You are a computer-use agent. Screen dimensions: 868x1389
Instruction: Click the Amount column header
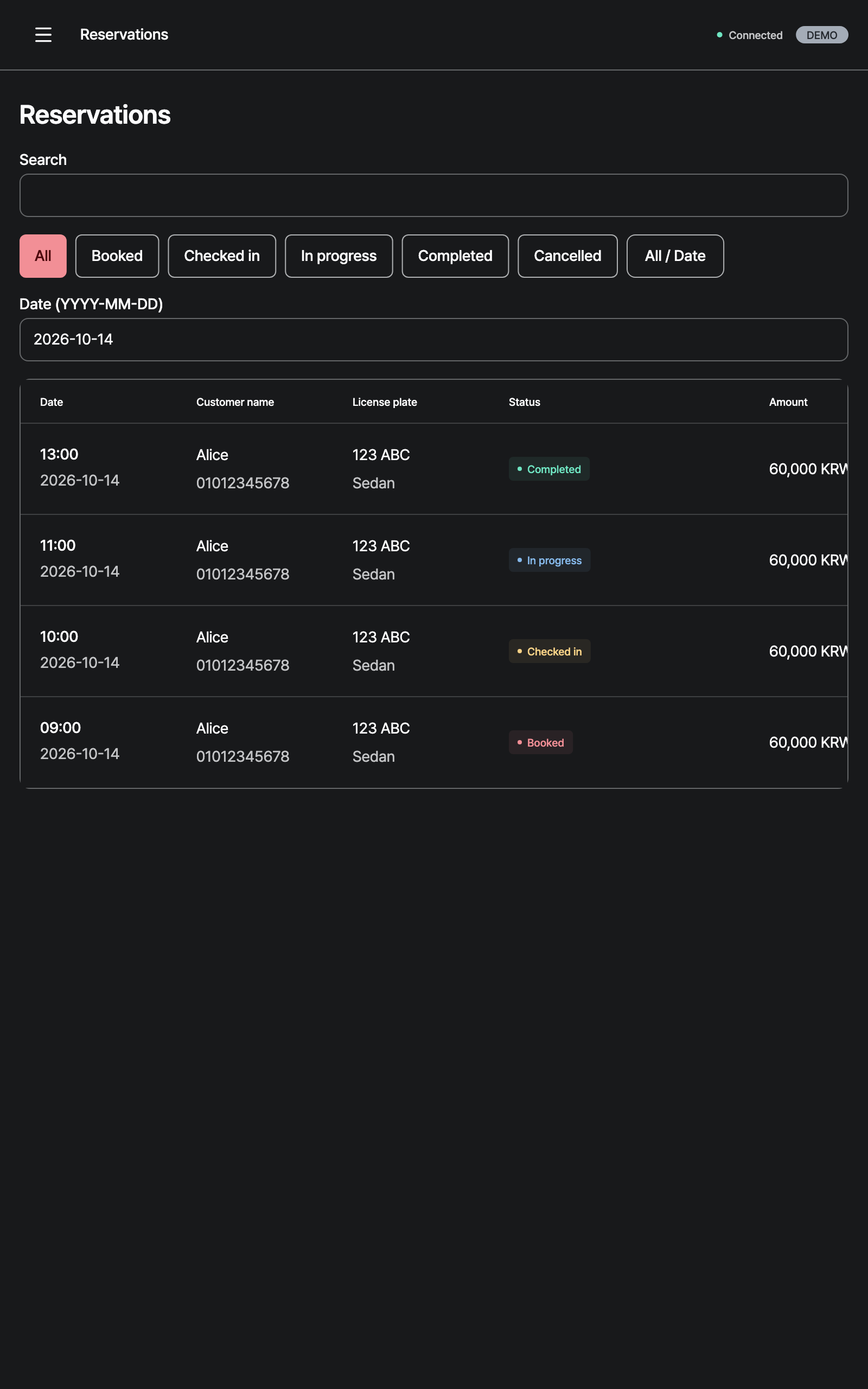pyautogui.click(x=788, y=402)
